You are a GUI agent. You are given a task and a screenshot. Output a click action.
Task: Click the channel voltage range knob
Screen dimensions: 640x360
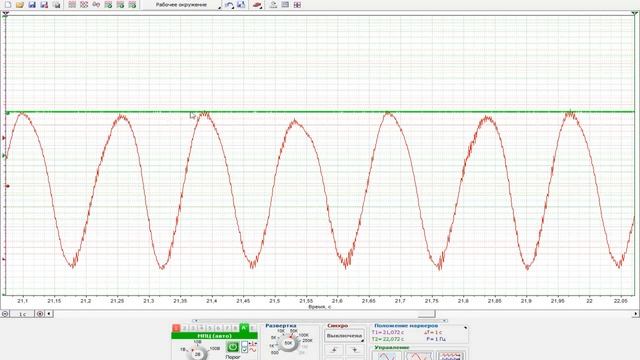(198, 353)
